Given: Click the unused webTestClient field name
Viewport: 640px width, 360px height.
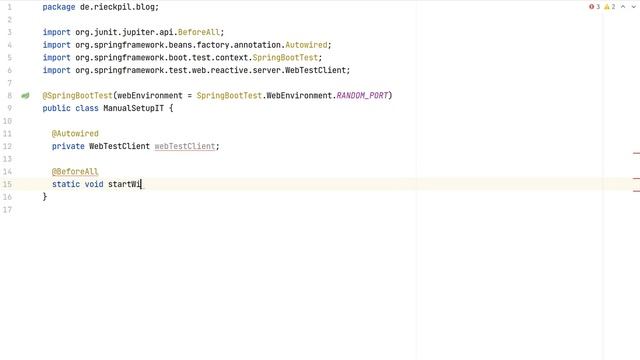Looking at the screenshot, I should coord(185,147).
